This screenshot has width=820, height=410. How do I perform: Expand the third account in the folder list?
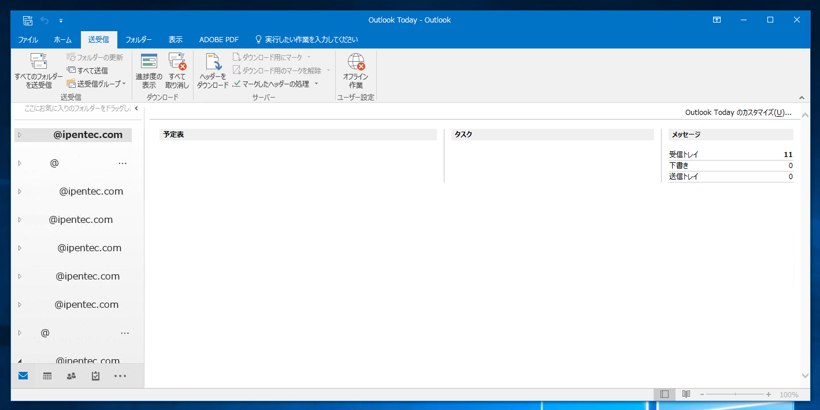[x=19, y=191]
